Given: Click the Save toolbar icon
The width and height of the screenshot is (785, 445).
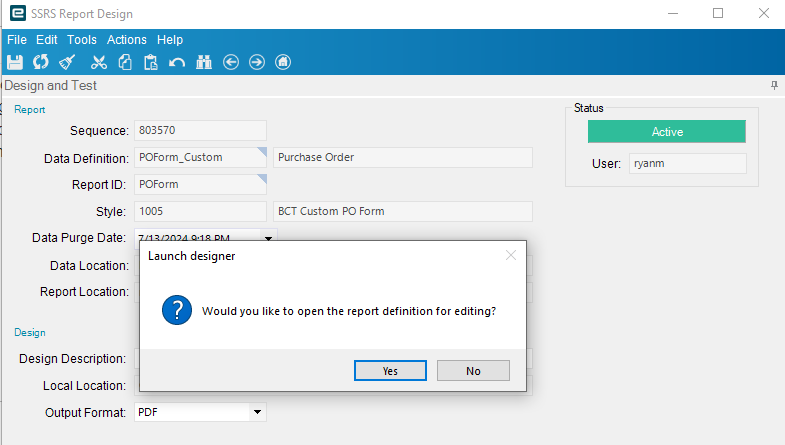Looking at the screenshot, I should 15,62.
